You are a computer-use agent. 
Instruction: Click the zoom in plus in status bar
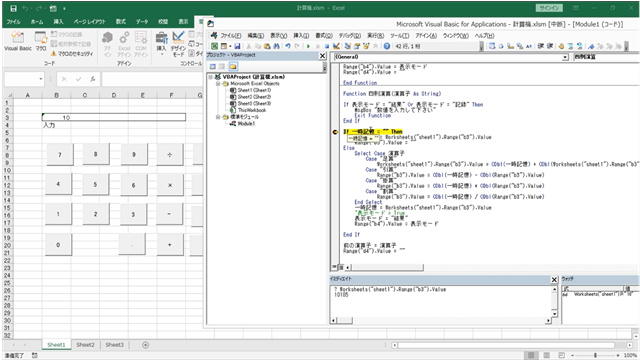[x=618, y=356]
